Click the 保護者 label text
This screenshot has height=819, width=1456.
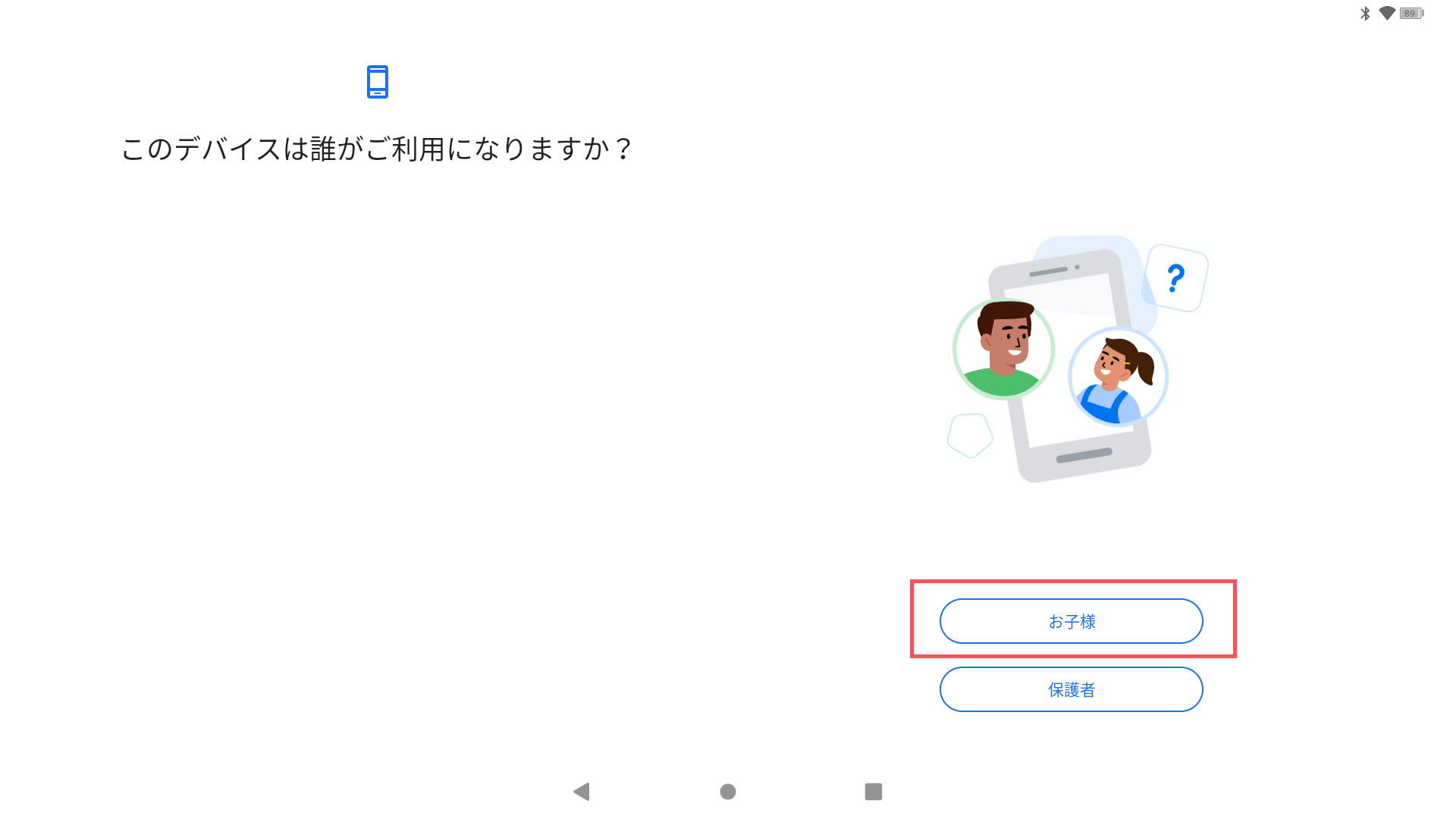[1072, 690]
